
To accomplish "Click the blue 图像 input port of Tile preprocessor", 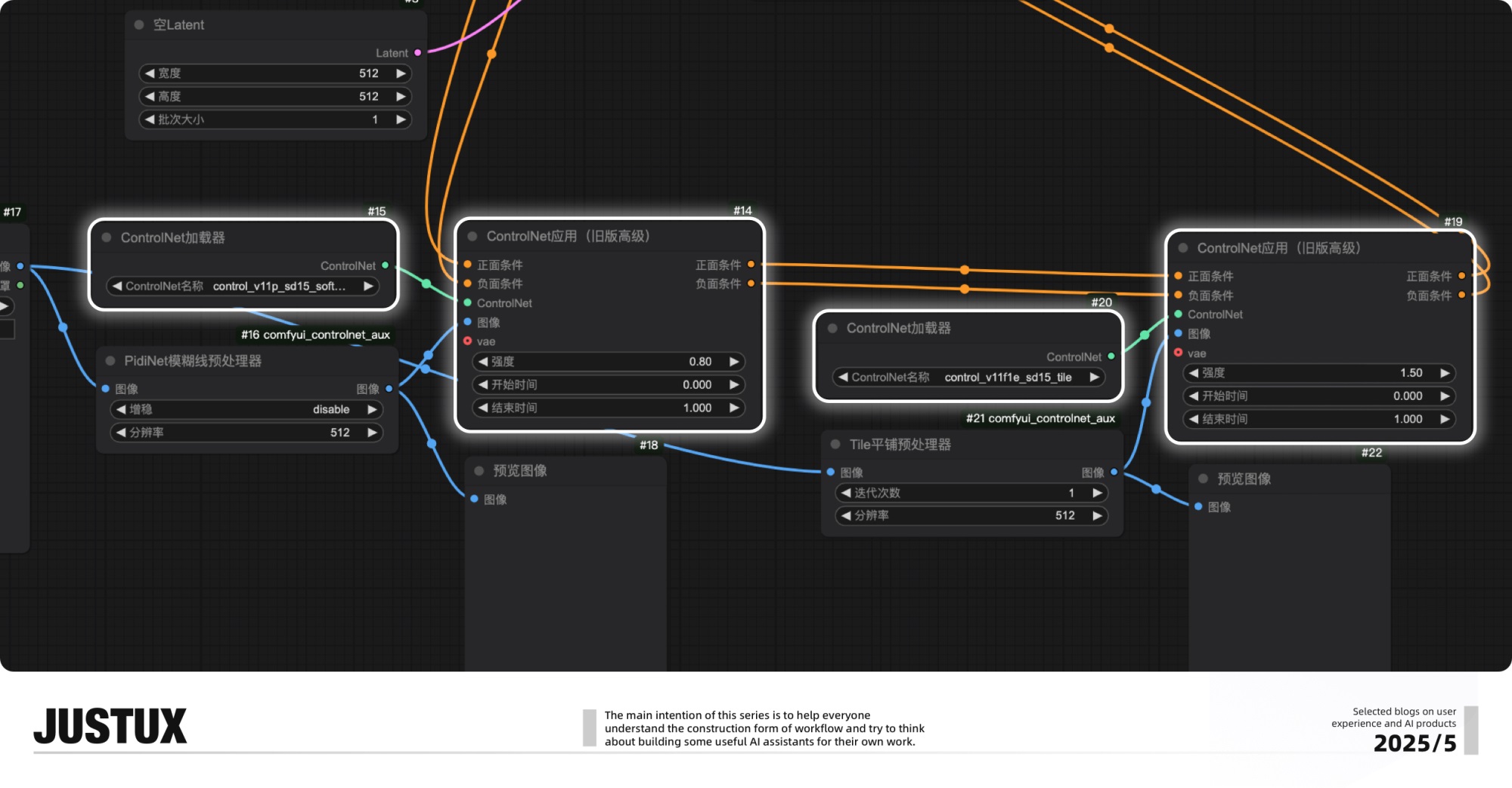I will pos(831,472).
